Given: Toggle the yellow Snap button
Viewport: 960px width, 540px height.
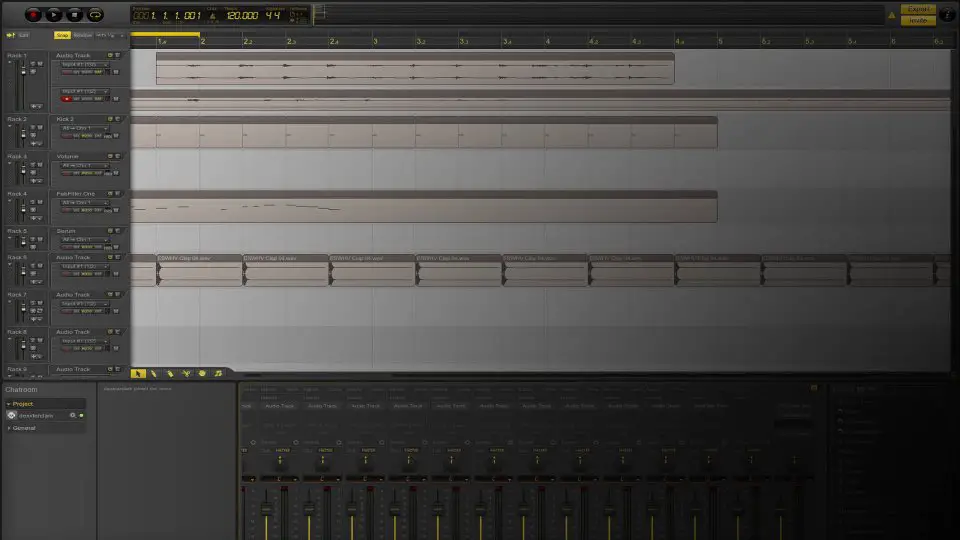Looking at the screenshot, I should point(62,36).
